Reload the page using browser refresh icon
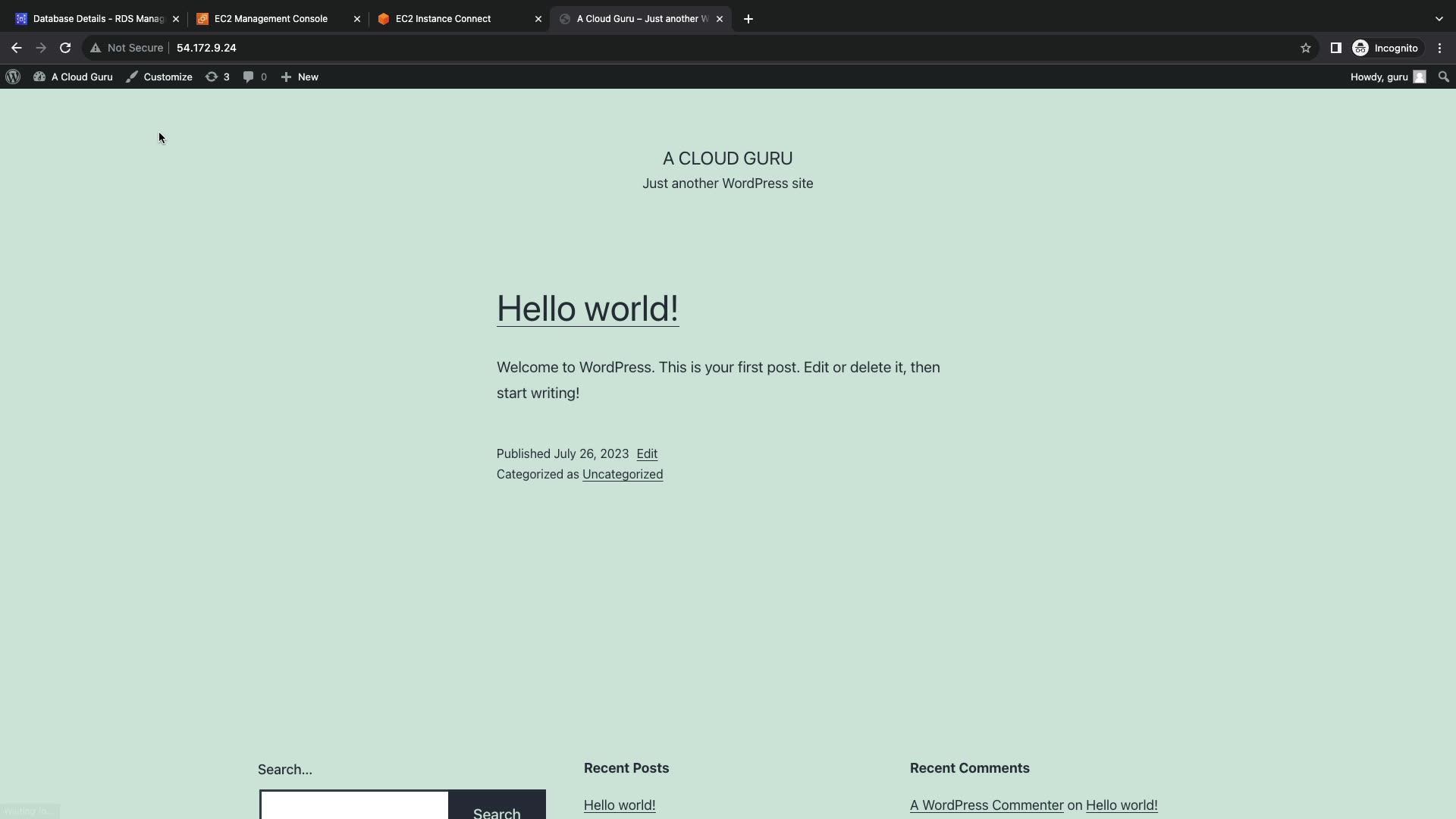Viewport: 1456px width, 819px height. coord(65,48)
